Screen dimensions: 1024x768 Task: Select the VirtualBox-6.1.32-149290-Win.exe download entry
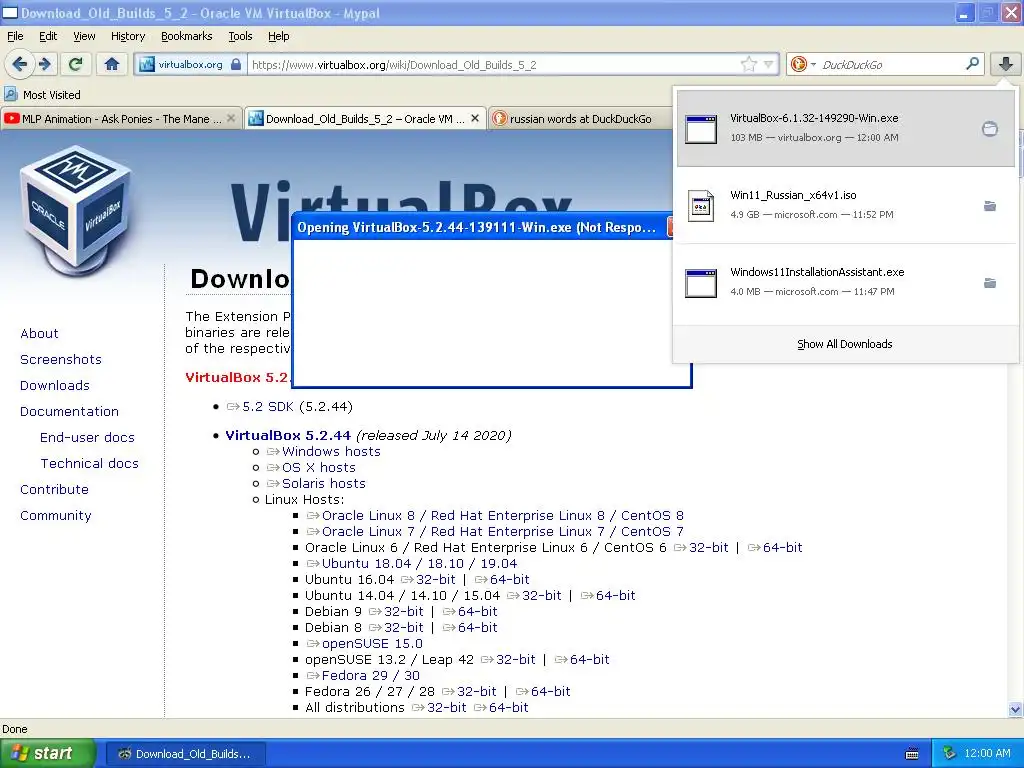tap(846, 128)
